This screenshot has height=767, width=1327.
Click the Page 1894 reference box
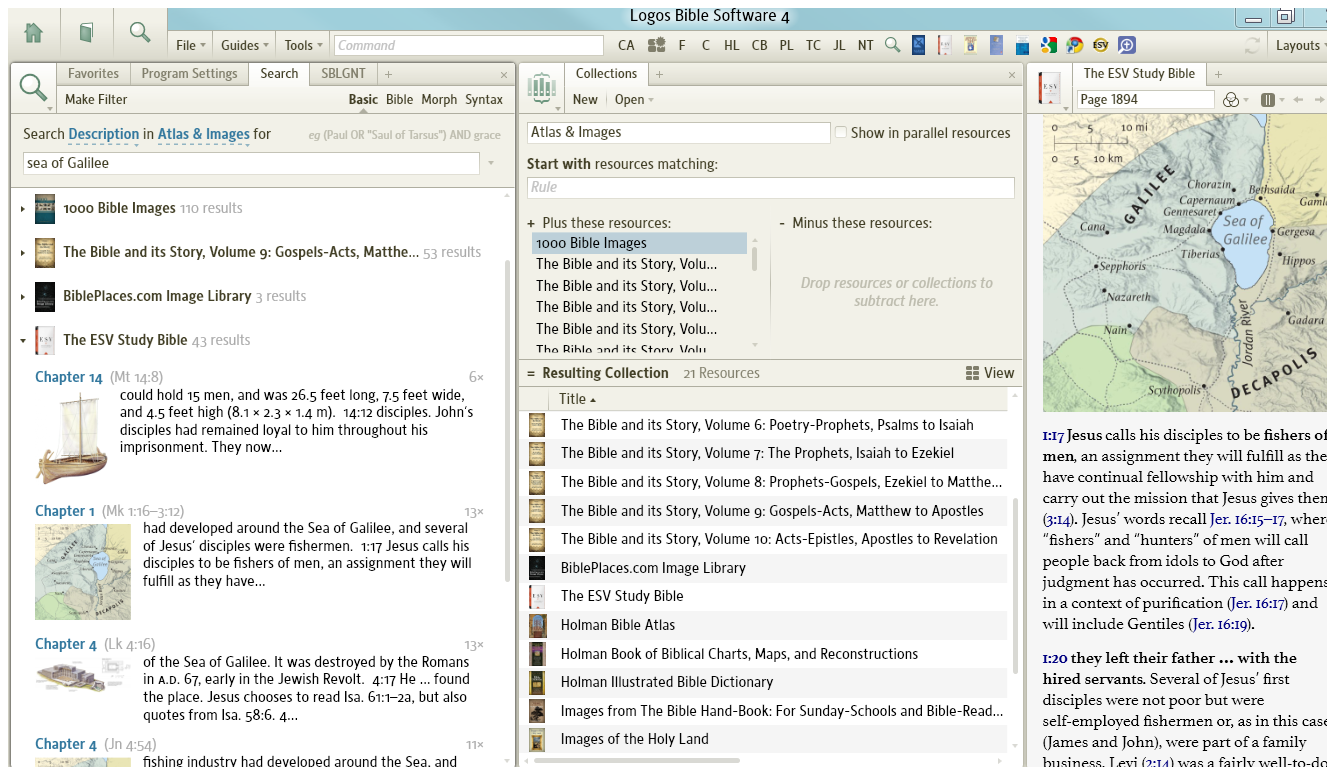(x=1146, y=100)
